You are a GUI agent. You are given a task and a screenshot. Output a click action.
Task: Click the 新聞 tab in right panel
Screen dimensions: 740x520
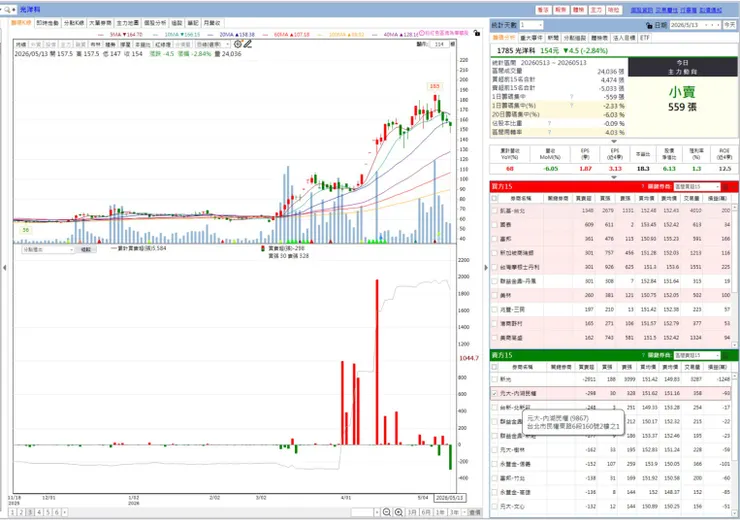[553, 38]
